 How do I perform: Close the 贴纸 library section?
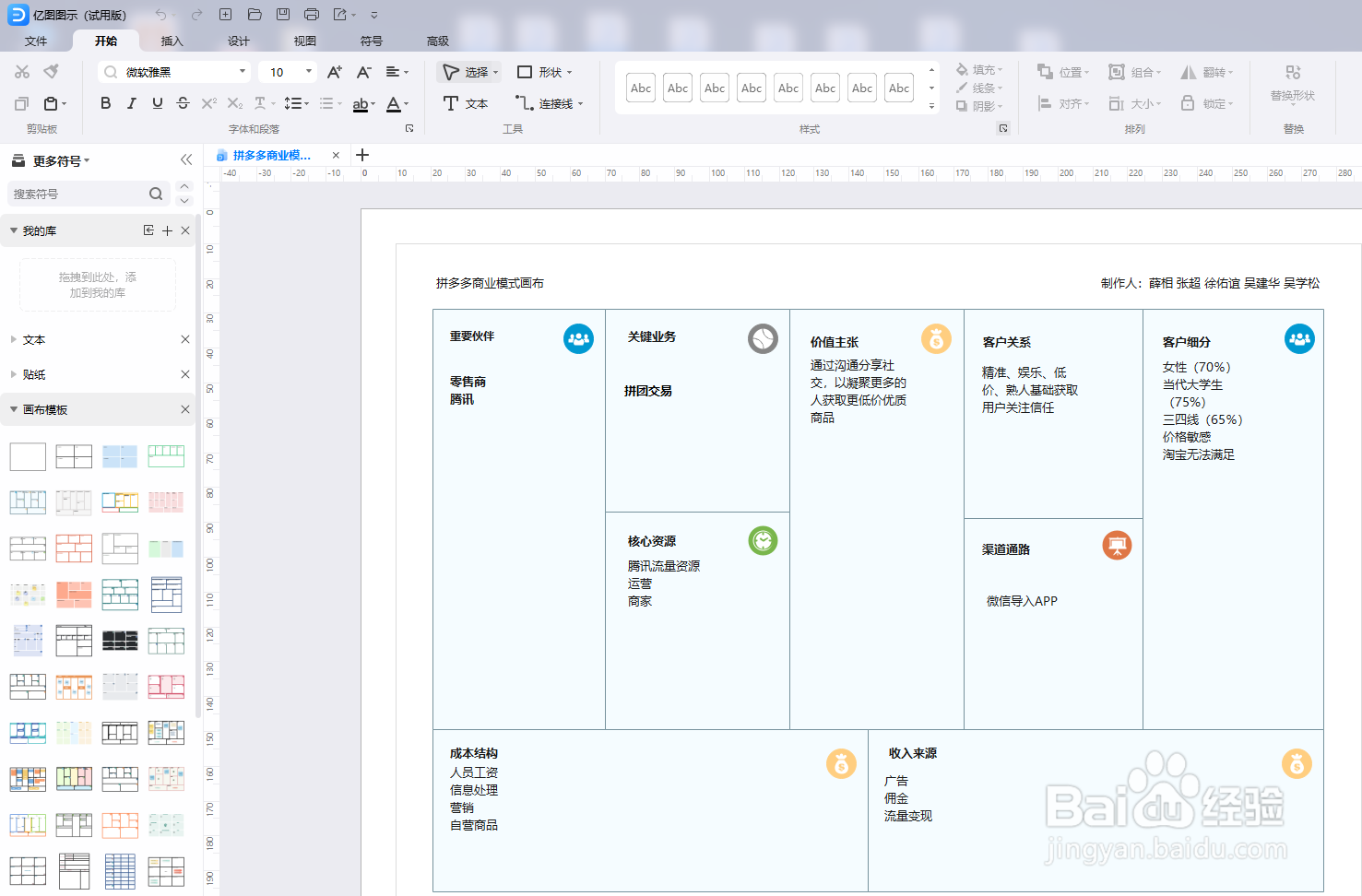click(185, 374)
